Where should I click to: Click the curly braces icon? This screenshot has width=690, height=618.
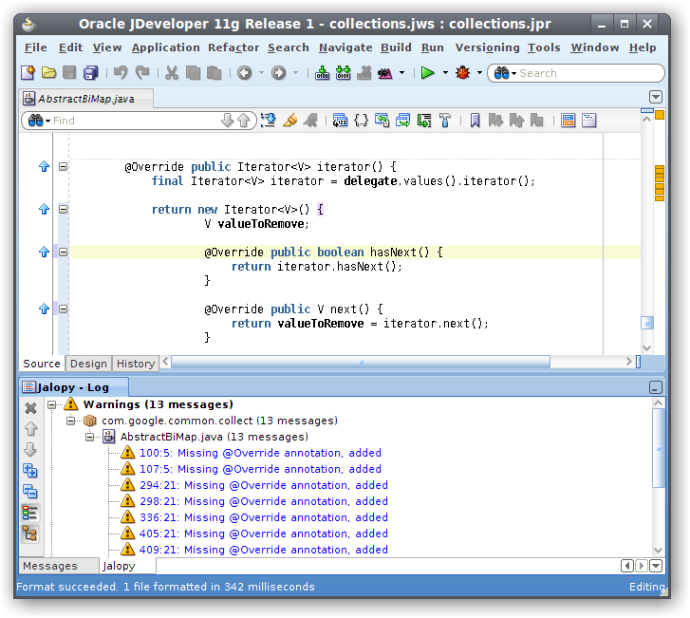[x=361, y=120]
